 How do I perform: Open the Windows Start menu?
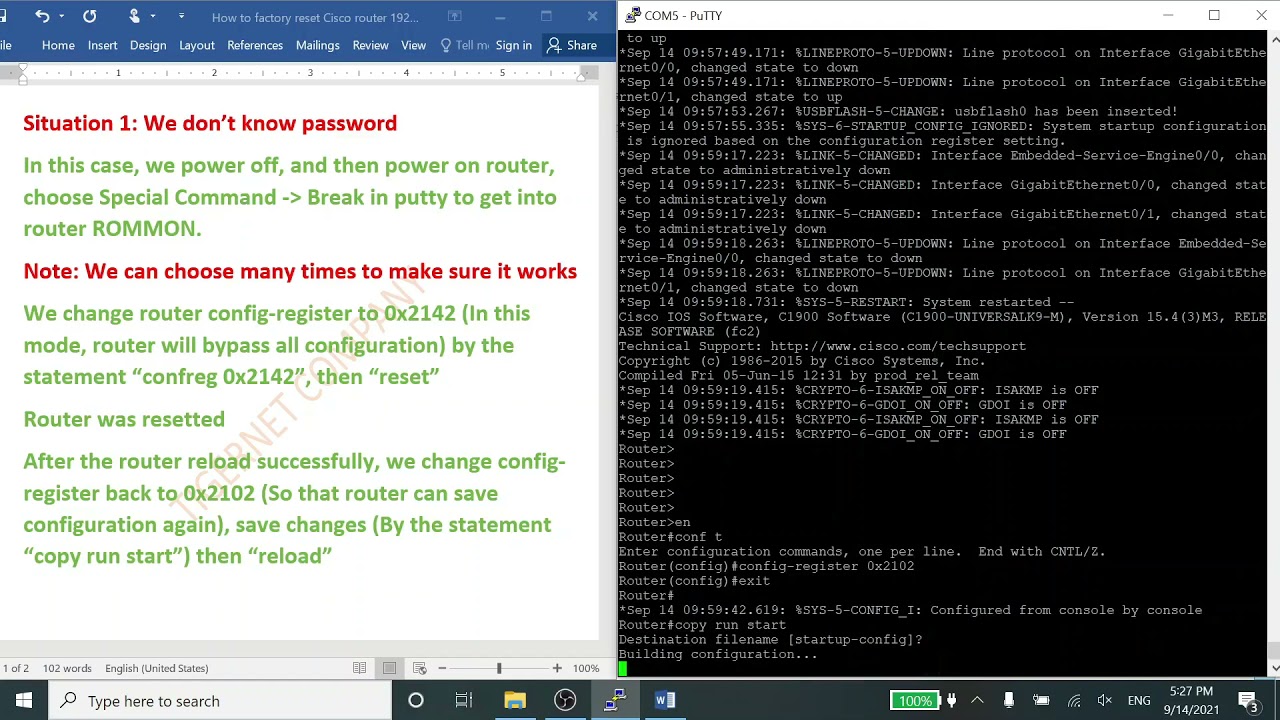pos(24,701)
